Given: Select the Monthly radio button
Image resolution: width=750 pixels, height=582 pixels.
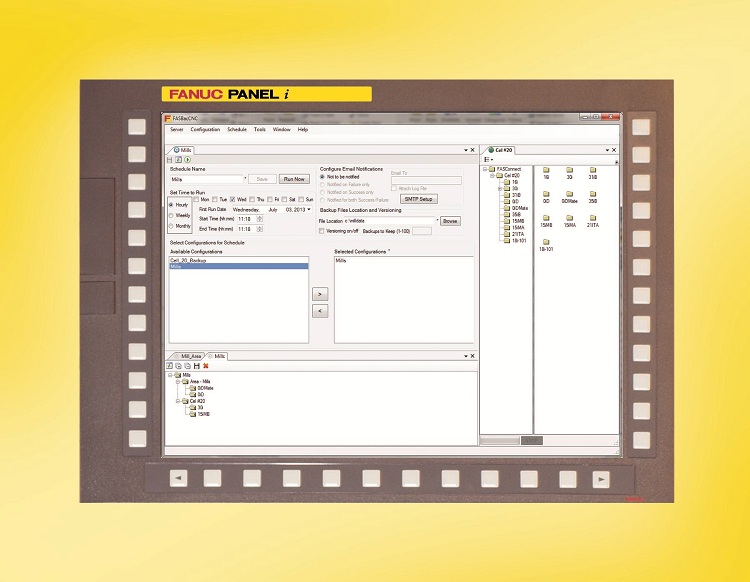Looking at the screenshot, I should click(x=171, y=226).
